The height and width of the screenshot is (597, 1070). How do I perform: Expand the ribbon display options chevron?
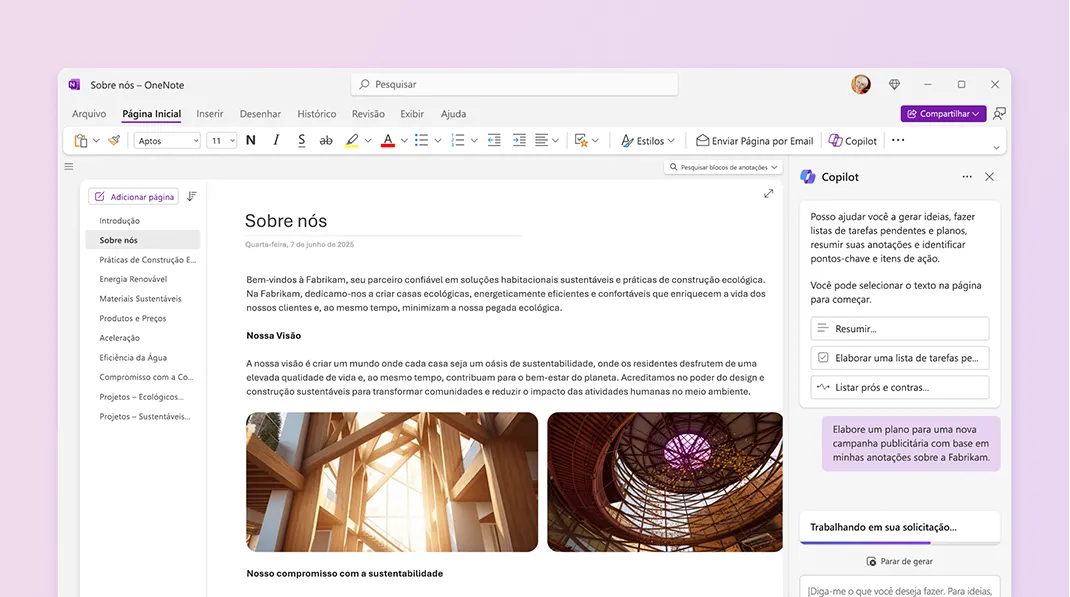pyautogui.click(x=996, y=147)
